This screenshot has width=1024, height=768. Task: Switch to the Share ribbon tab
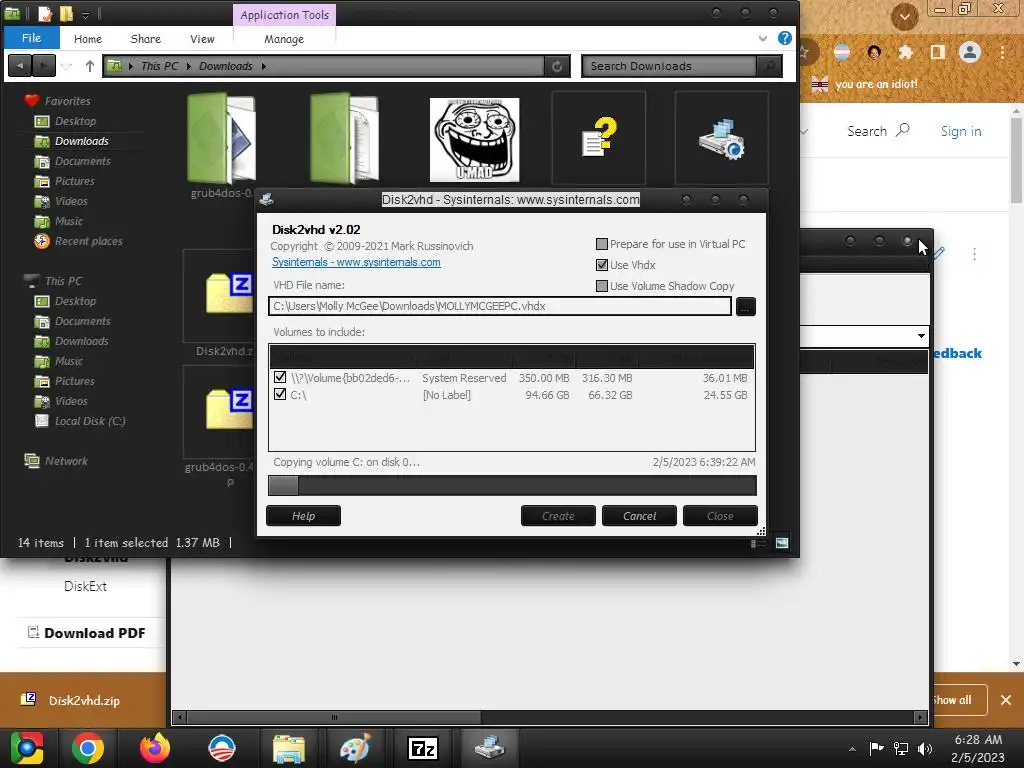pos(146,39)
